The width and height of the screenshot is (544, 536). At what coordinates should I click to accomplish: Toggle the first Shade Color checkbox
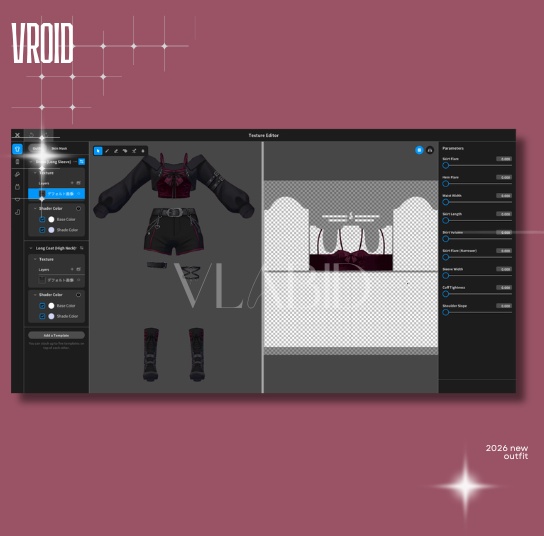42,230
